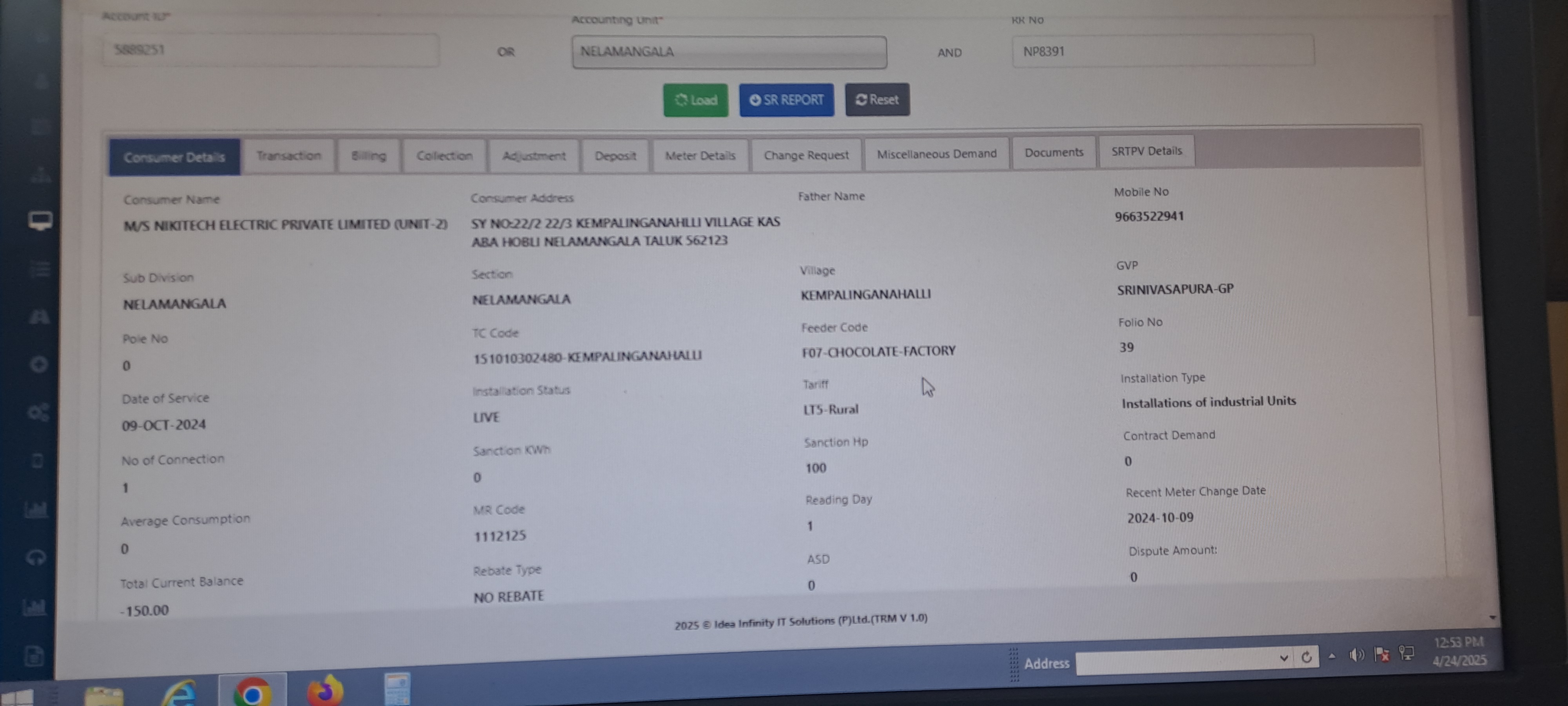Click the volume speaker tray icon
This screenshot has height=706, width=1568.
(1356, 655)
